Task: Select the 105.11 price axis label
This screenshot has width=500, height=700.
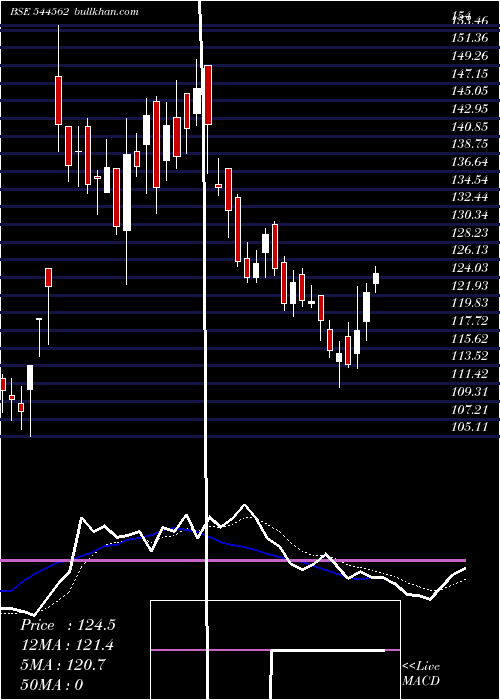Action: pyautogui.click(x=470, y=427)
